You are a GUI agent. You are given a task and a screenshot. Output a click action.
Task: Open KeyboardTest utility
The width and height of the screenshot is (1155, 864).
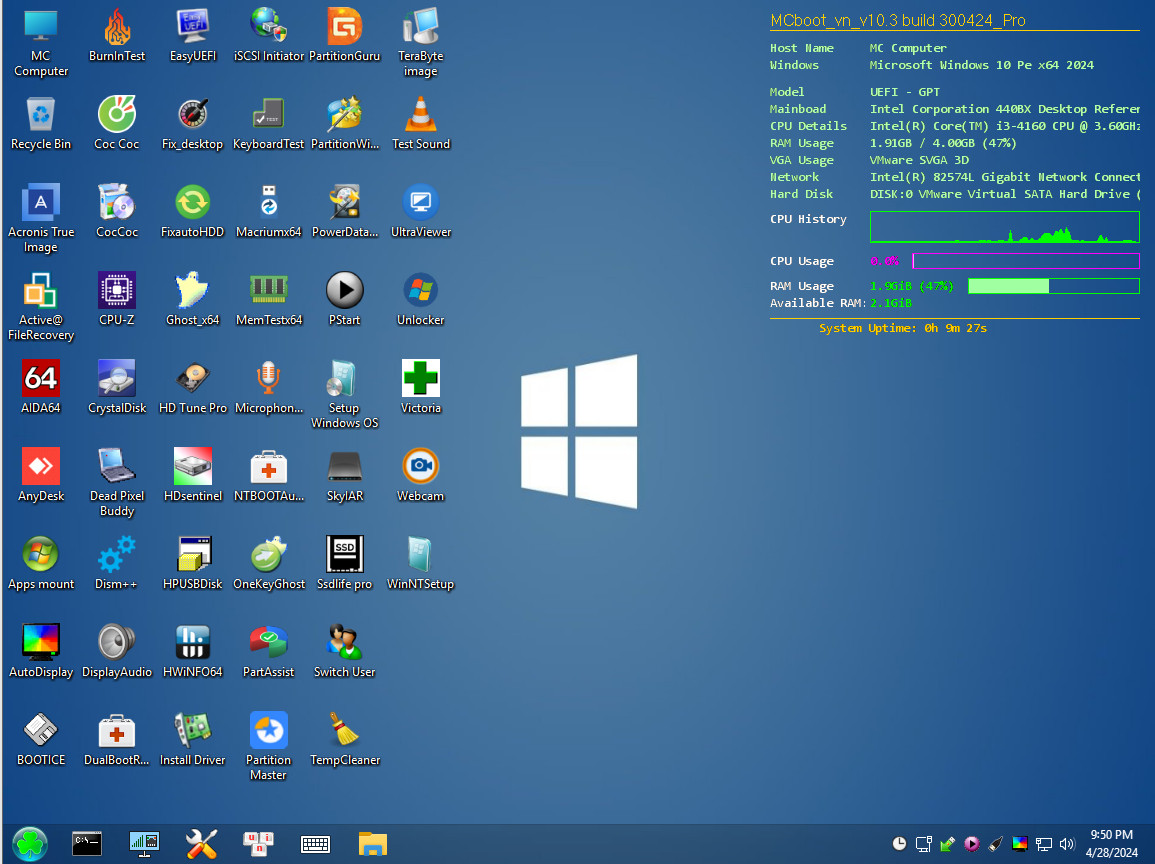(x=269, y=123)
